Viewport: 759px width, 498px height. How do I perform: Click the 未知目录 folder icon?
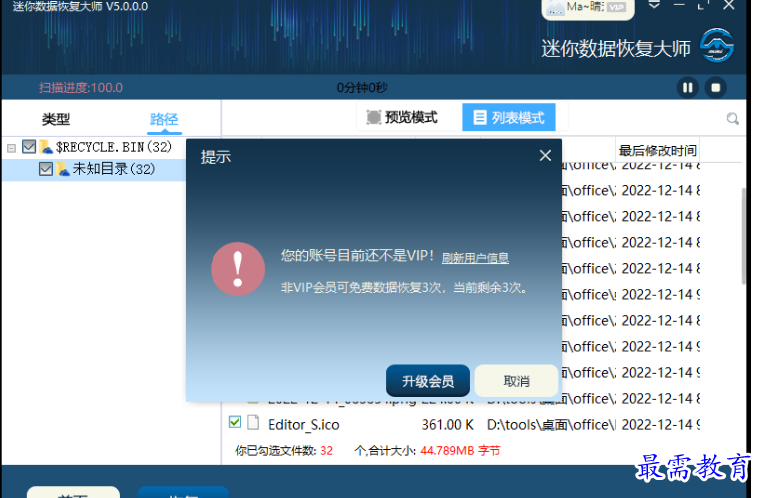[x=63, y=169]
